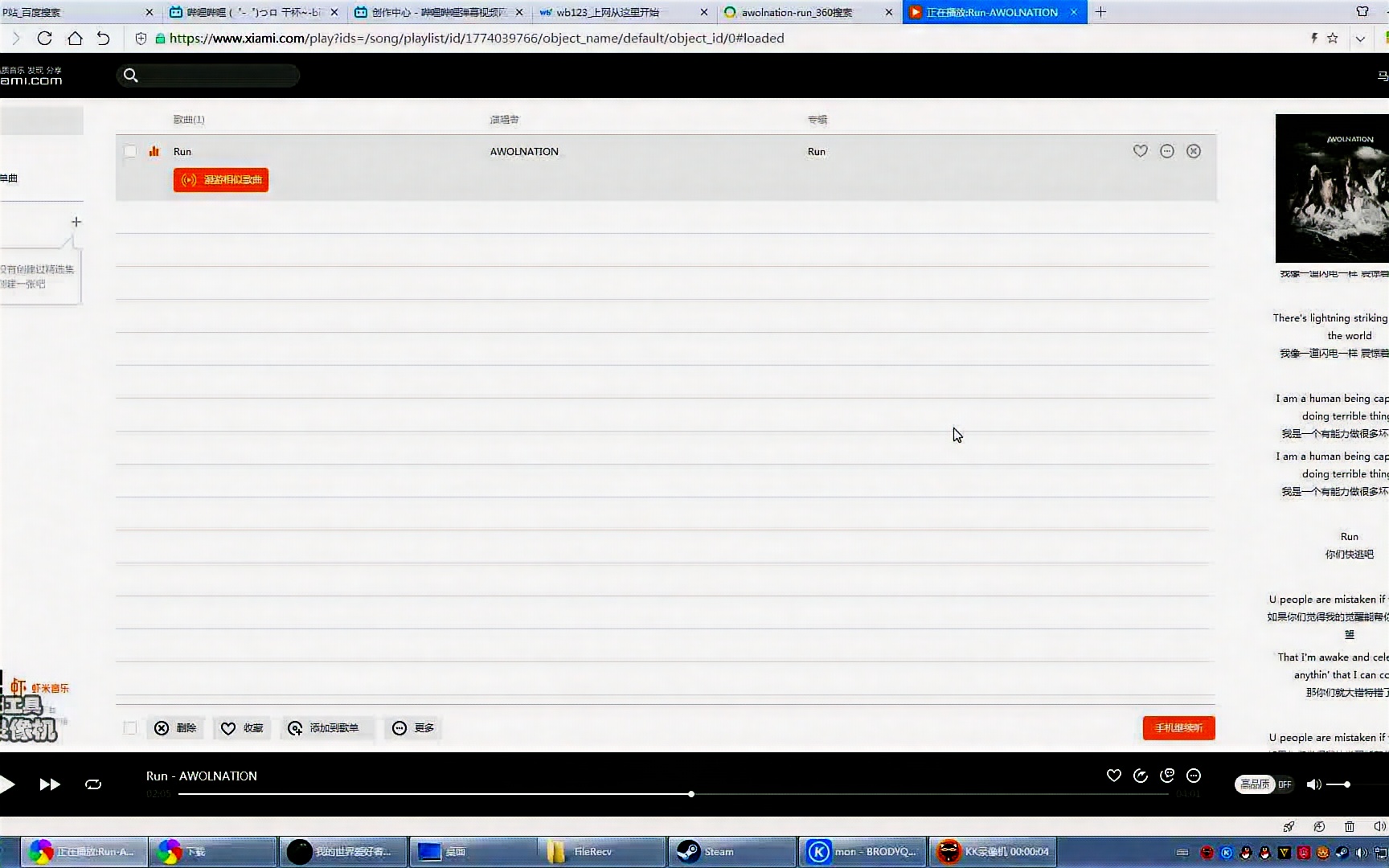
Task: Adjust the player volume slider
Action: [1348, 784]
